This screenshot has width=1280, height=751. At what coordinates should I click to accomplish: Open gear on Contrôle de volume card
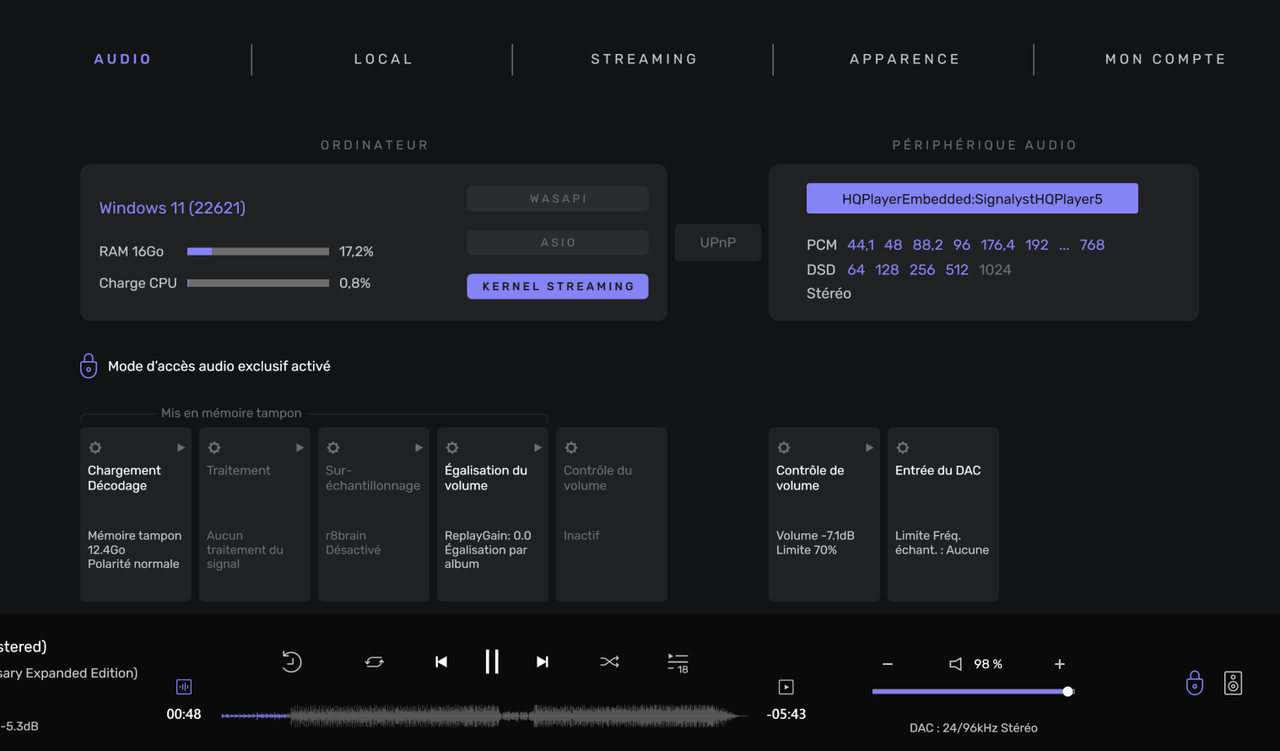coord(784,448)
